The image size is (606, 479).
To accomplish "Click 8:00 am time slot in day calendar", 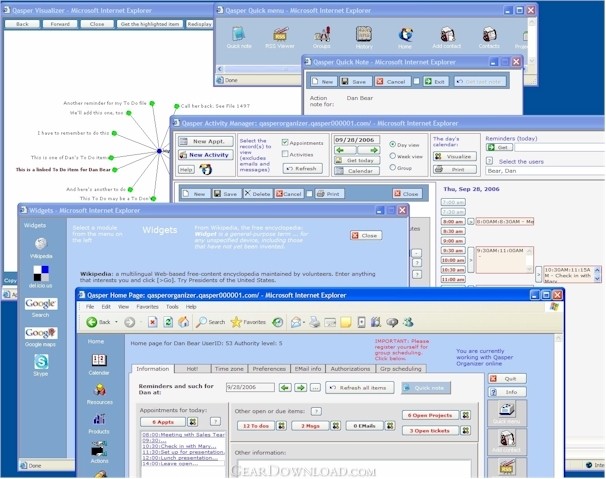I will [x=453, y=222].
